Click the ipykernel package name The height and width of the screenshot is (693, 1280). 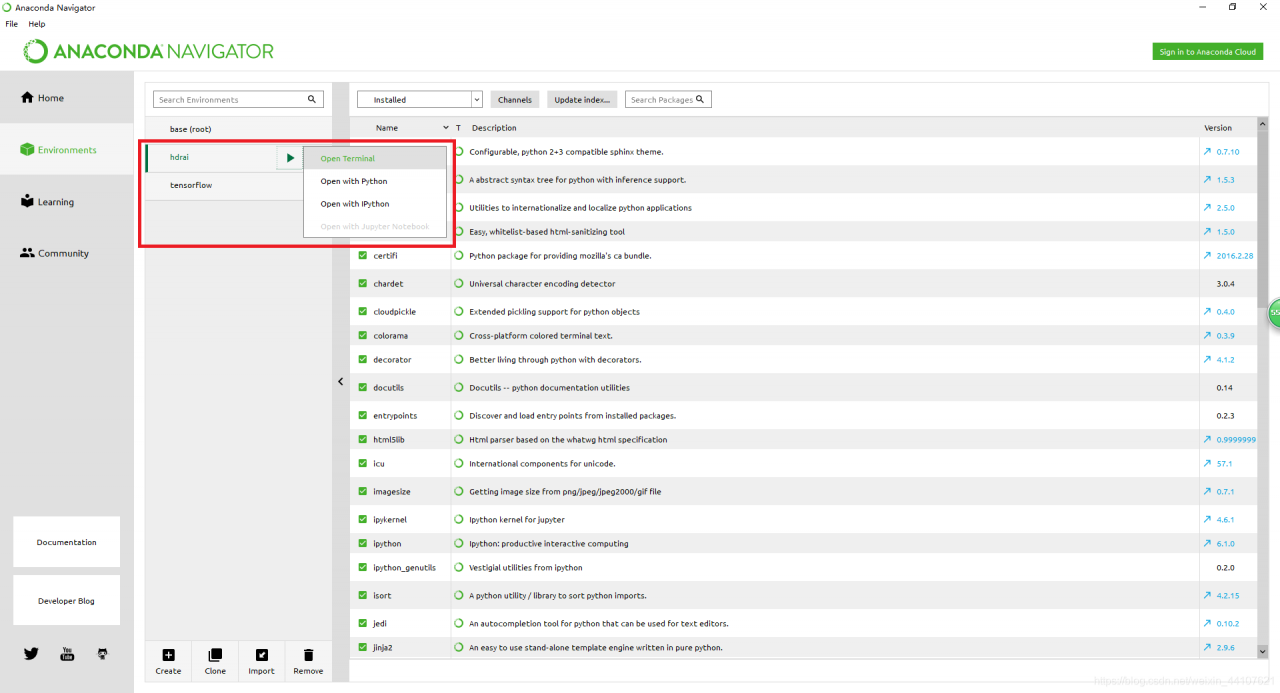click(x=390, y=520)
